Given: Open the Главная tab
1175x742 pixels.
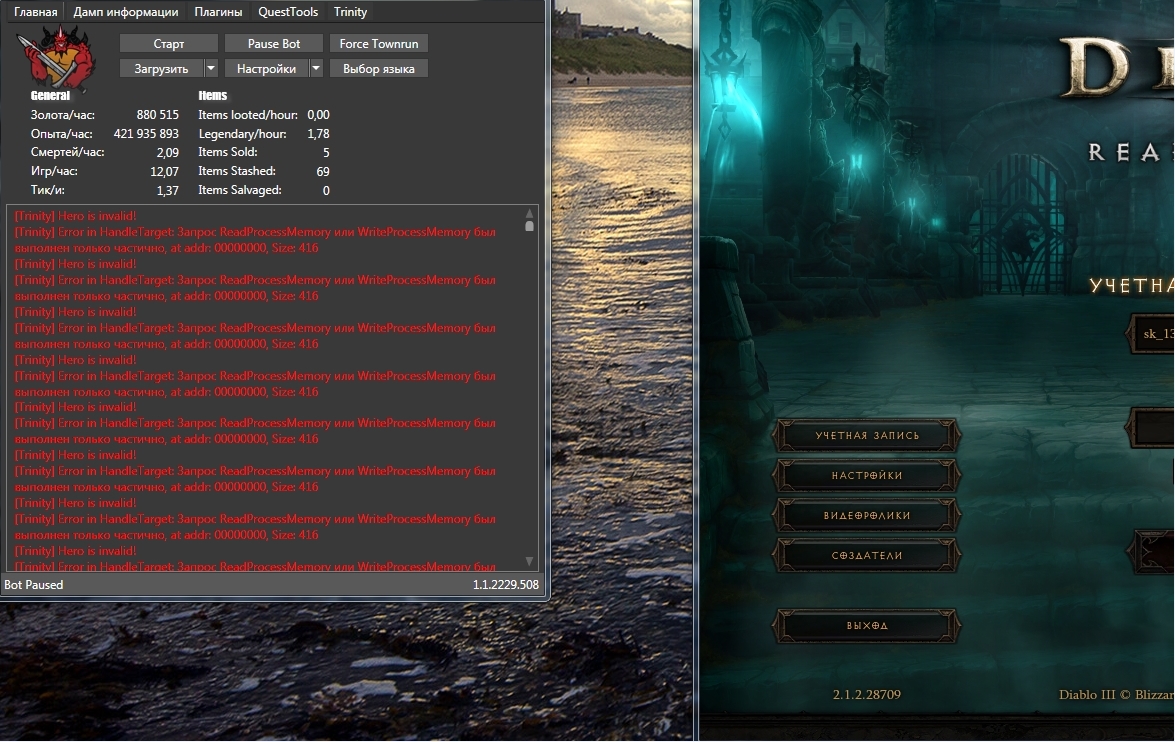Looking at the screenshot, I should 35,12.
